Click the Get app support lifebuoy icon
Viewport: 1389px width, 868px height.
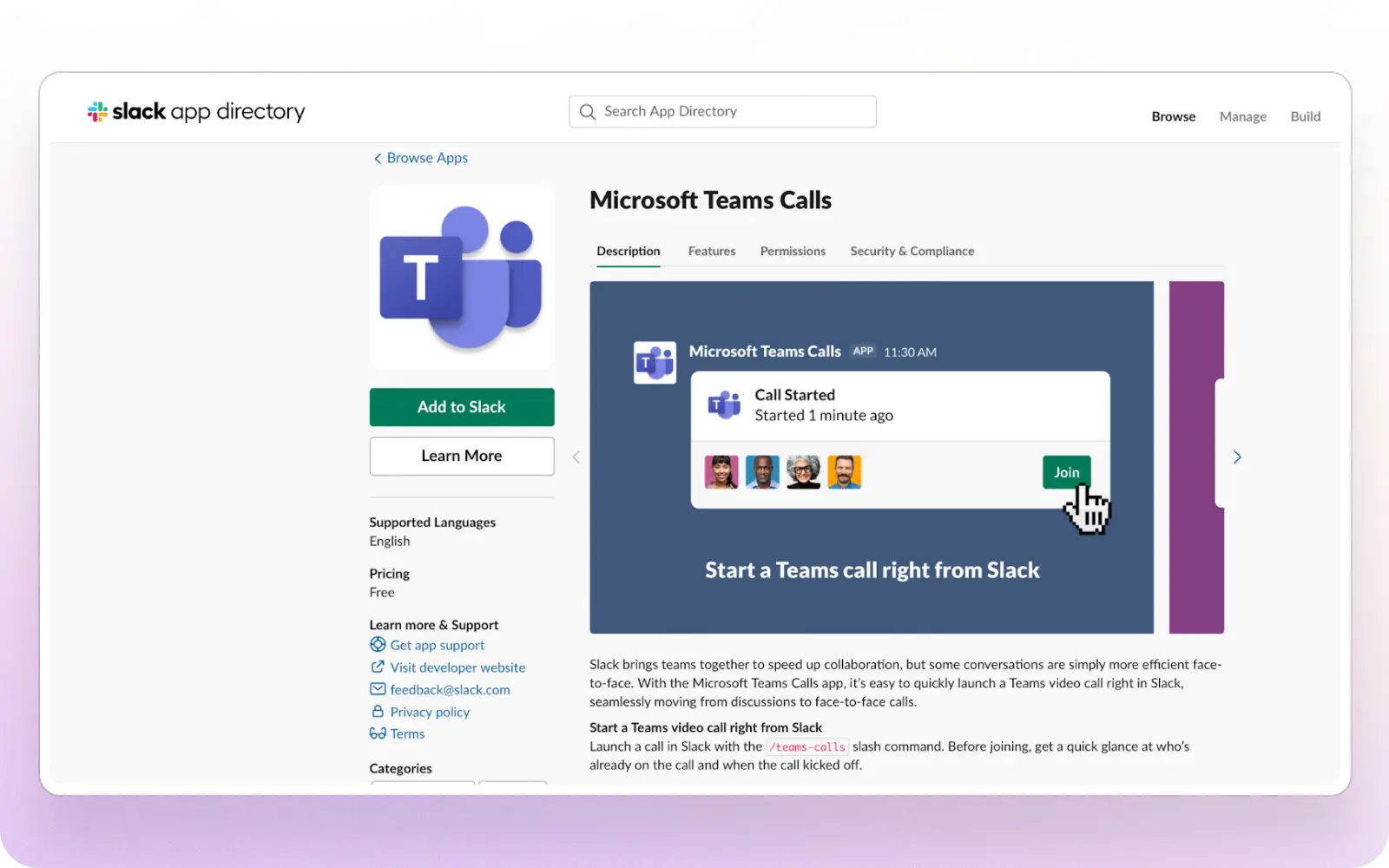[x=378, y=645]
